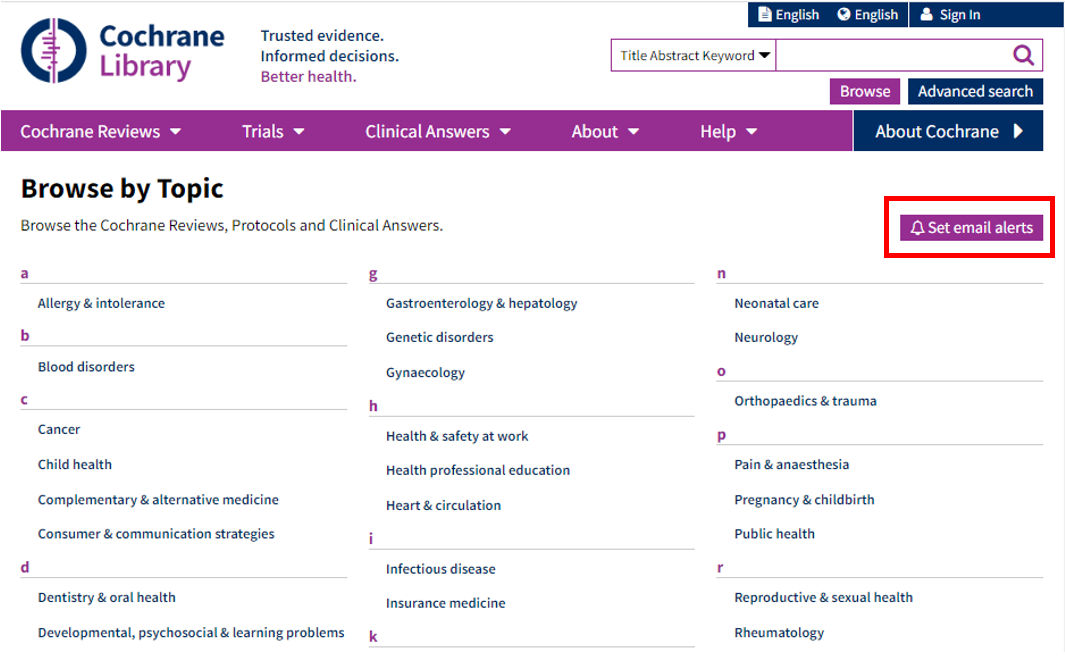
Task: Click the Advanced search button
Action: pos(975,91)
